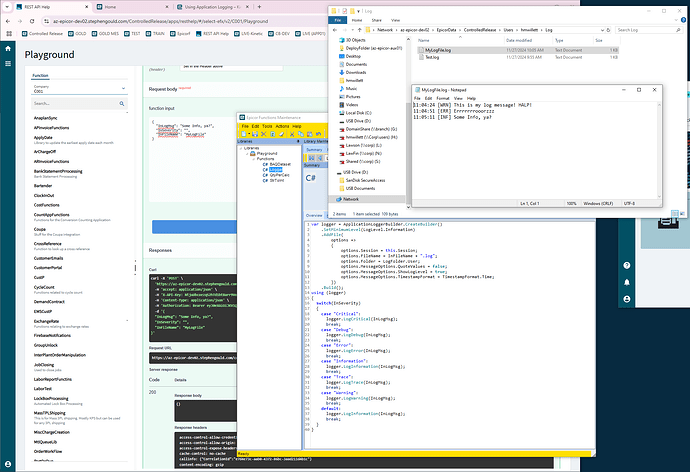Open the address bar history dropdown in Explorer
Image resolution: width=690 pixels, height=472 pixels.
click(602, 30)
